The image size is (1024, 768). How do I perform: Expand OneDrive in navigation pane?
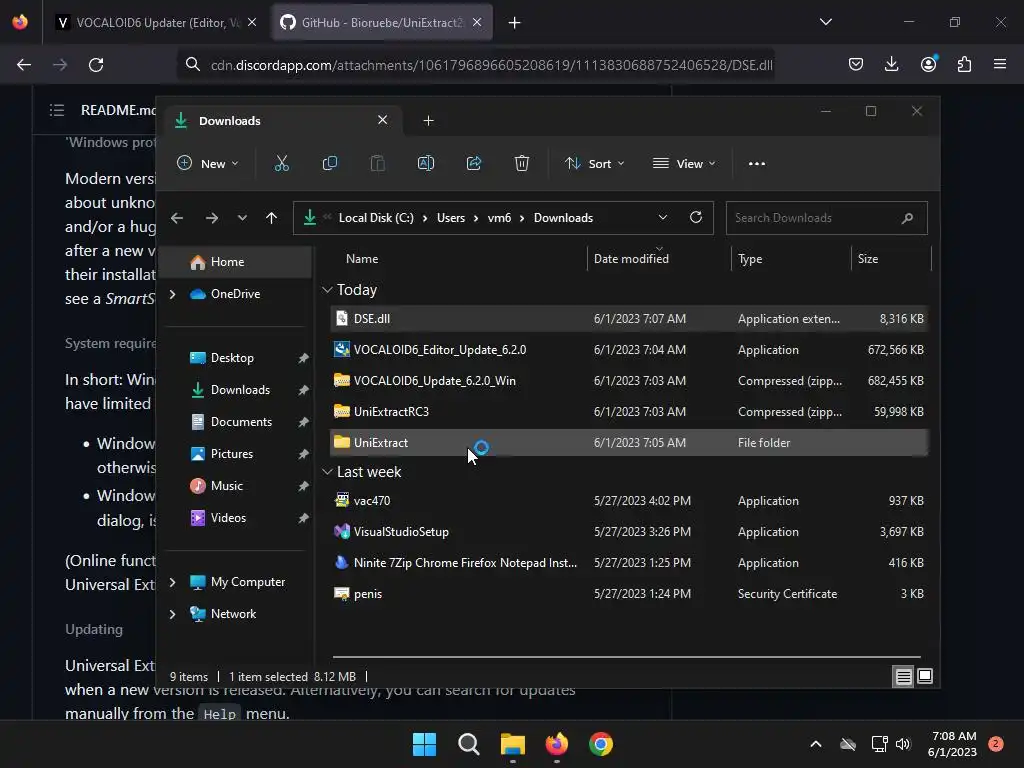pyautogui.click(x=172, y=294)
